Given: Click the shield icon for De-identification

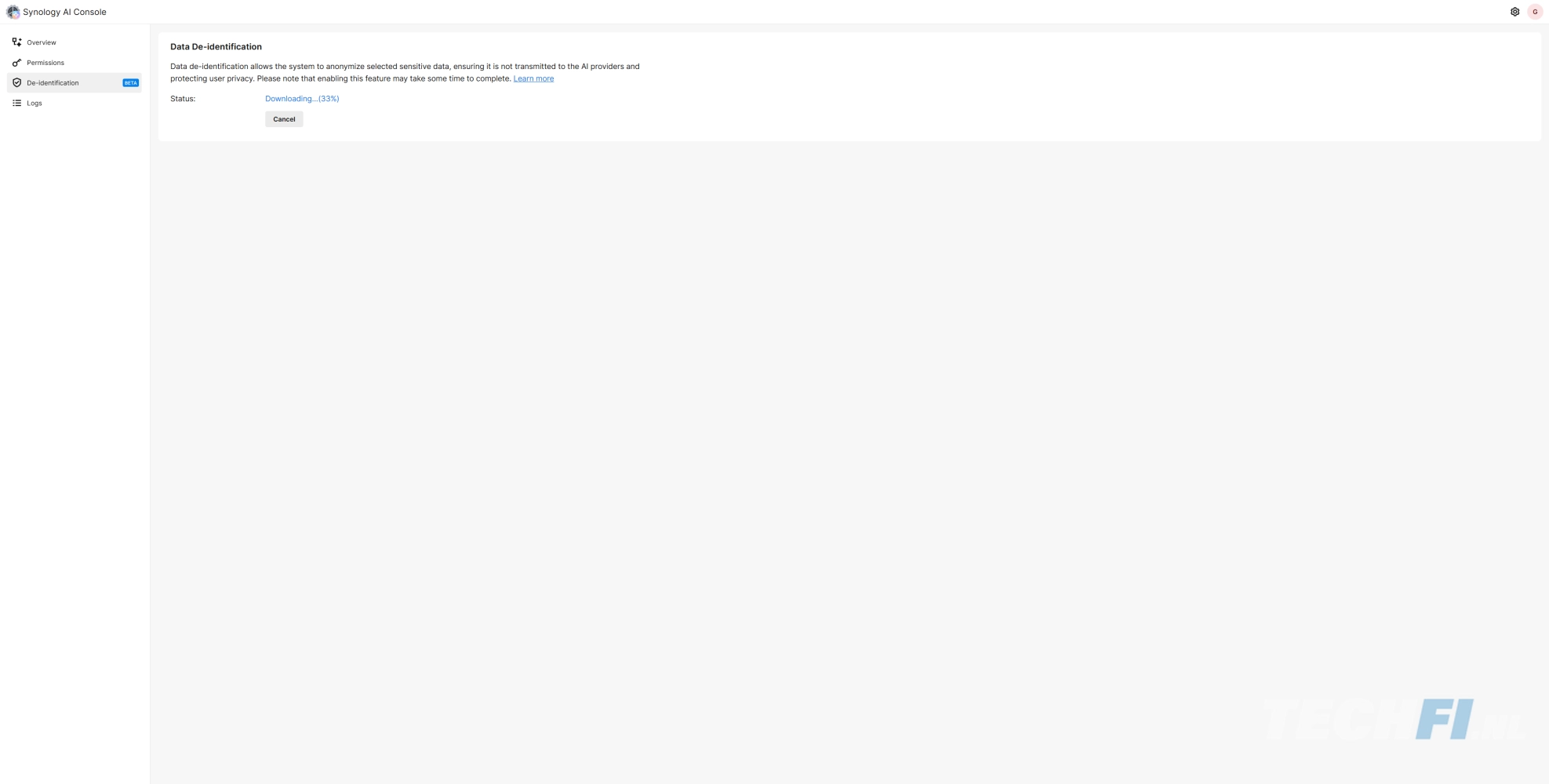Looking at the screenshot, I should [17, 83].
